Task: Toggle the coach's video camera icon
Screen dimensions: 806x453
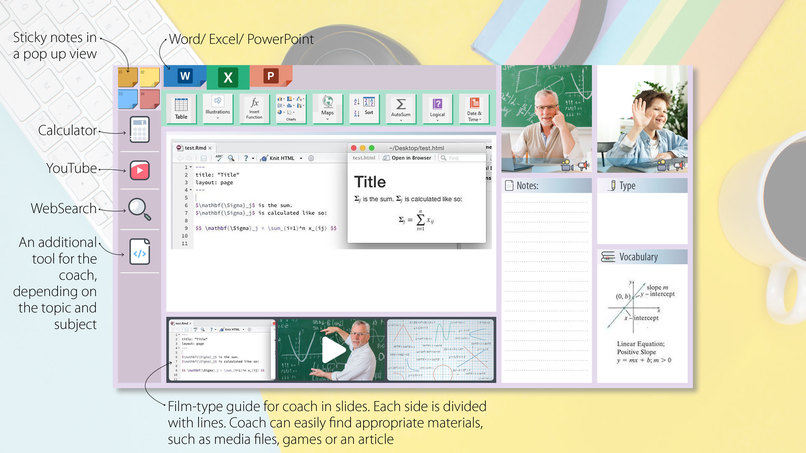Action: click(x=566, y=166)
